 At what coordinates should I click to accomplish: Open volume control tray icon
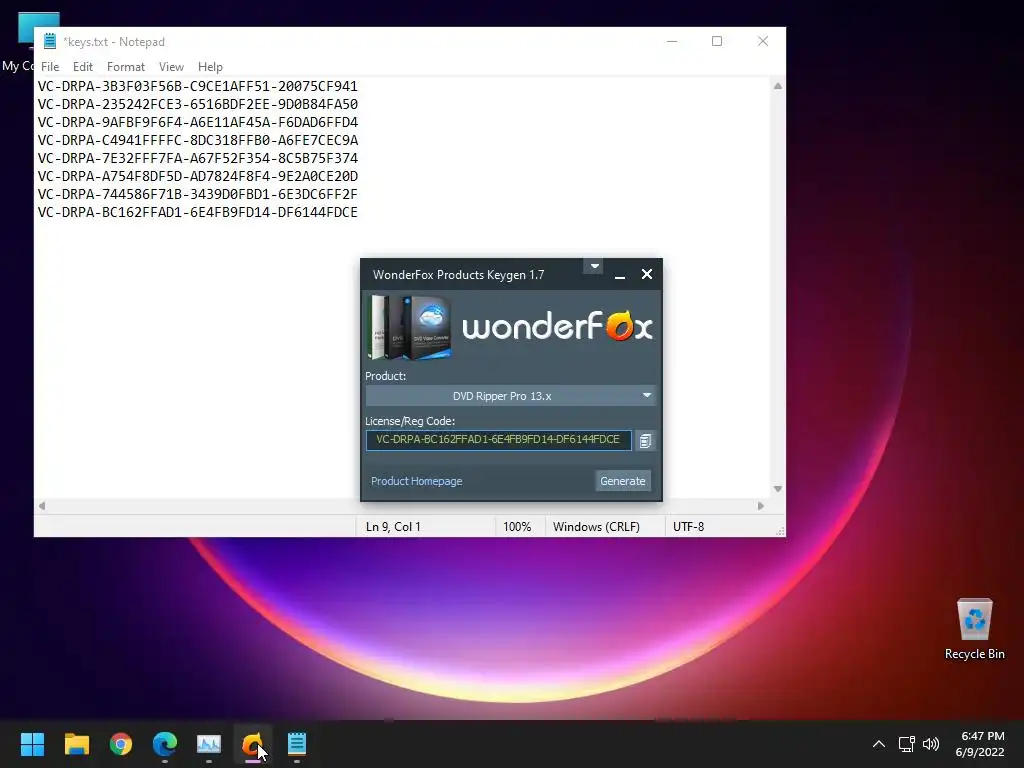click(931, 744)
